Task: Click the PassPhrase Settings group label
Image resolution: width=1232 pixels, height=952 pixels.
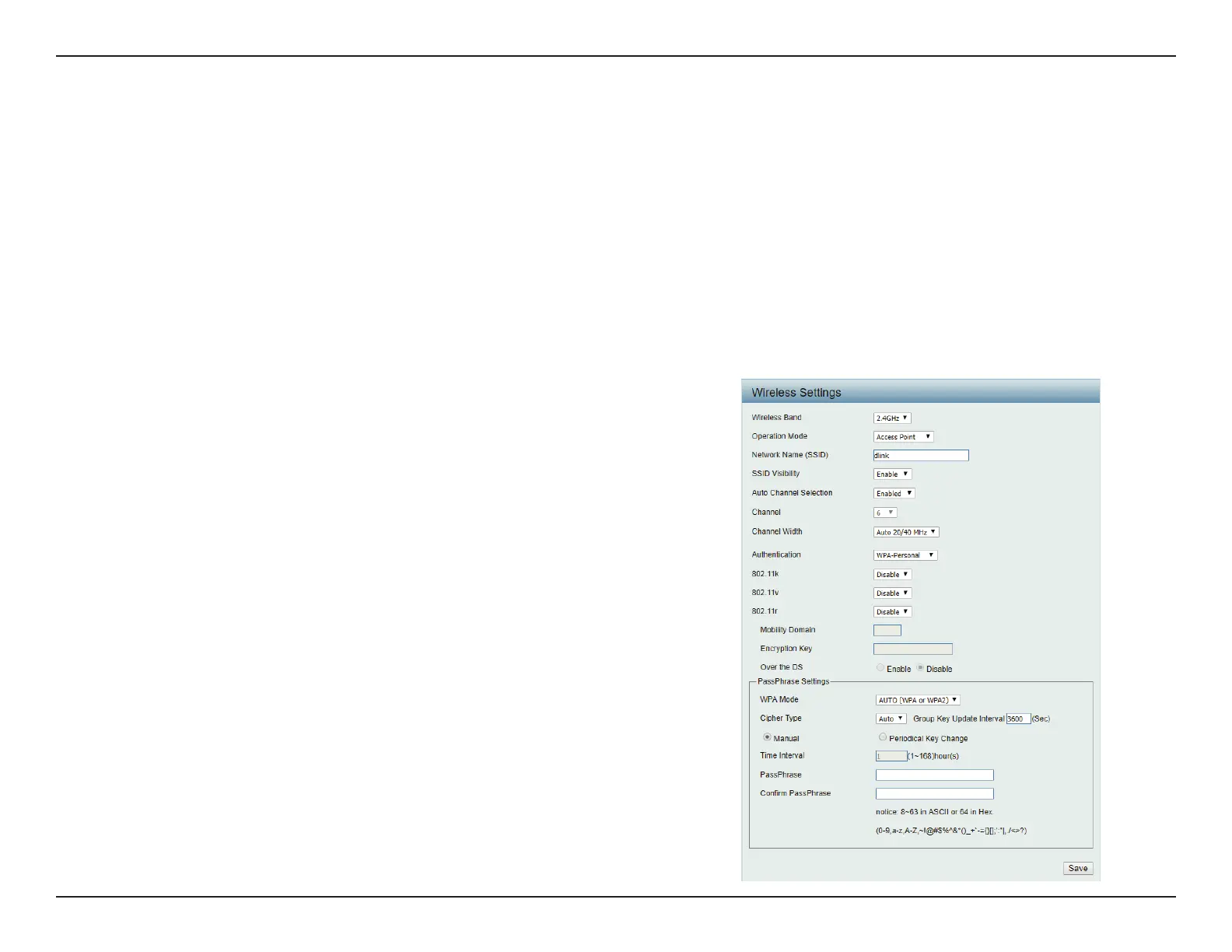Action: pyautogui.click(x=793, y=681)
